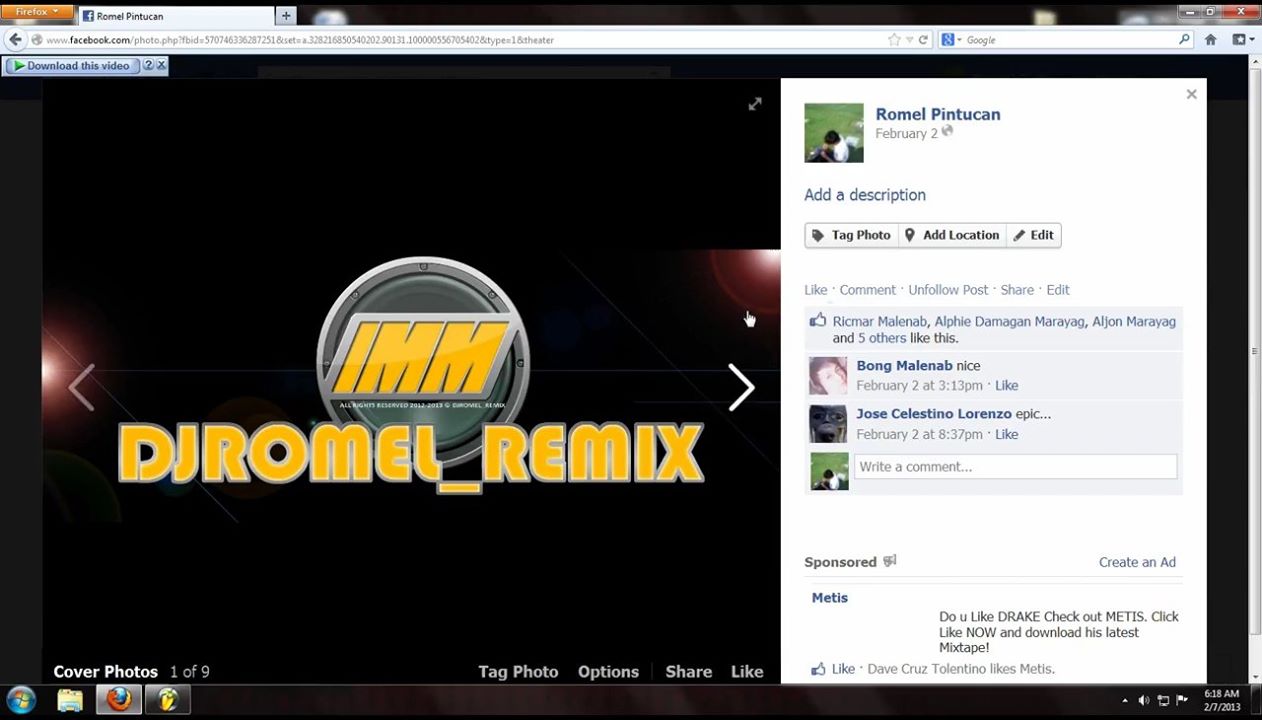Click the Tag Photo button in sidebar
The width and height of the screenshot is (1262, 720).
851,235
